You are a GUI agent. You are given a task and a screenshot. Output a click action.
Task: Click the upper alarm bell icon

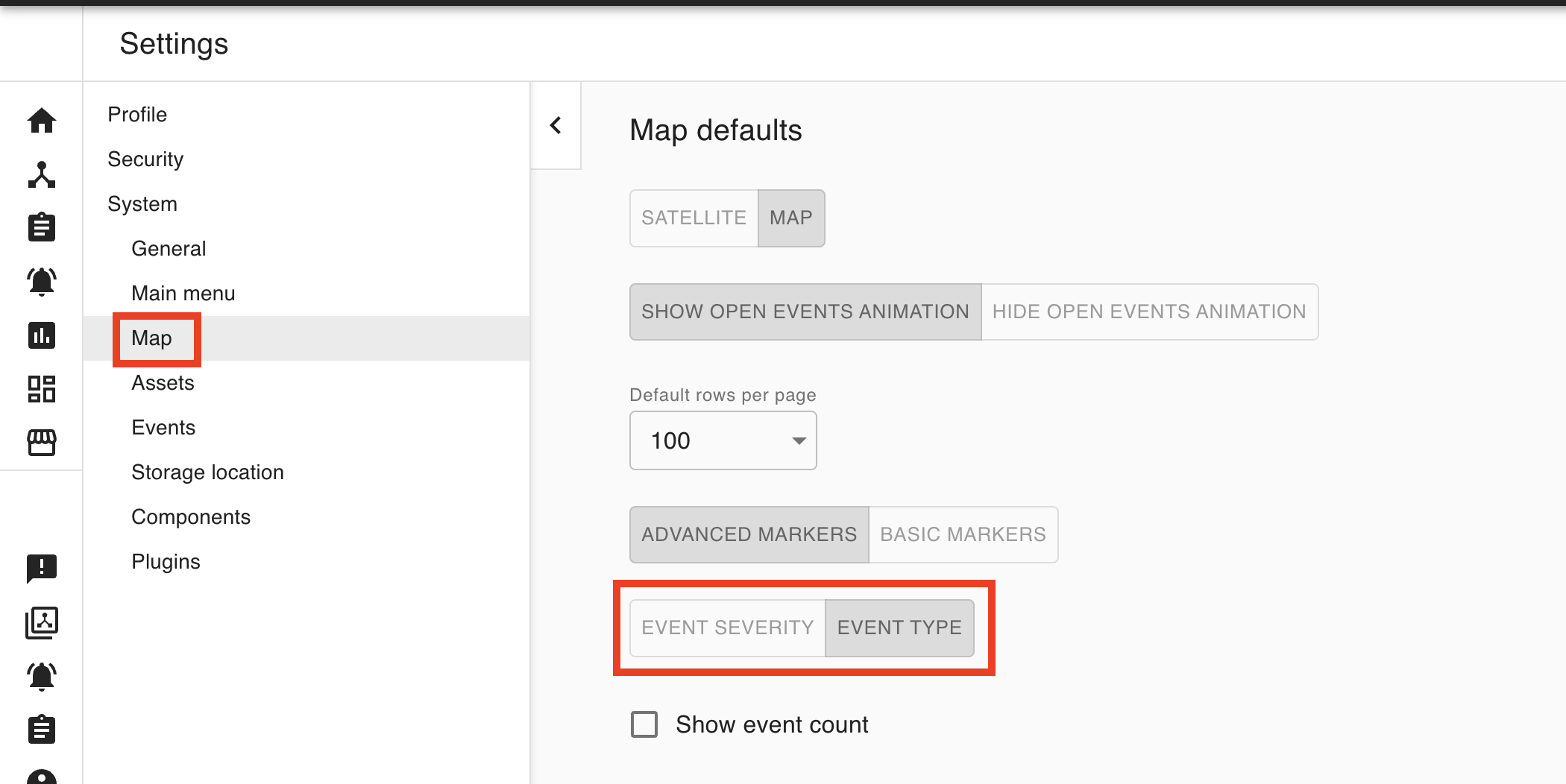click(42, 282)
